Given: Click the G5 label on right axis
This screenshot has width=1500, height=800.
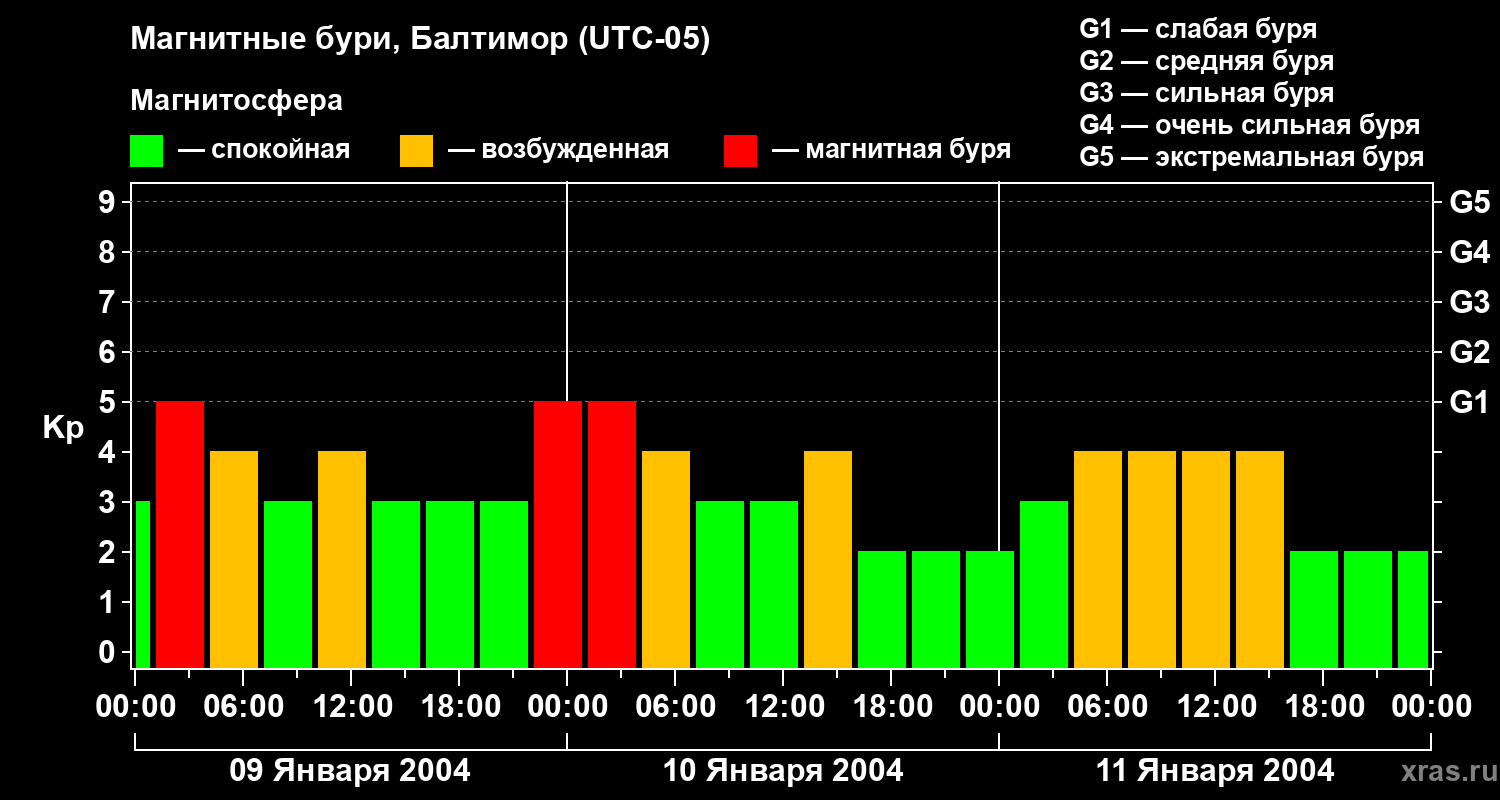Looking at the screenshot, I should click(x=1469, y=202).
